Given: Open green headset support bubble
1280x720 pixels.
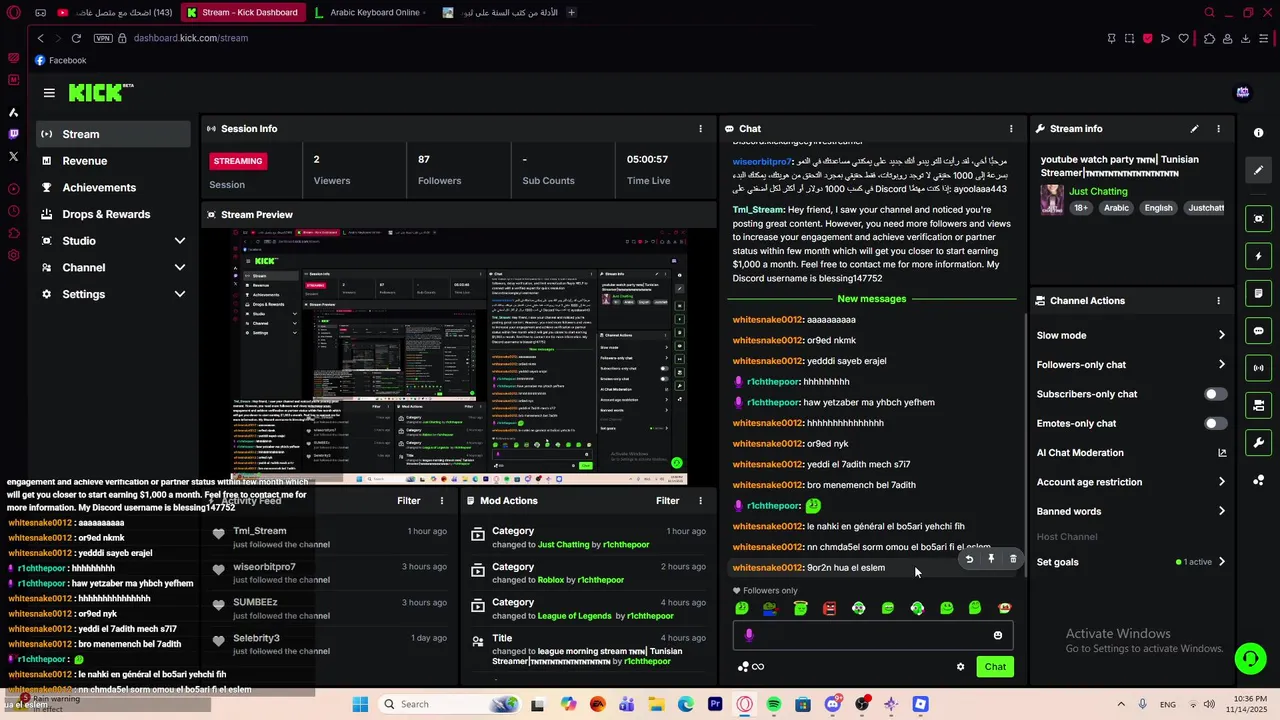Looking at the screenshot, I should tap(1250, 658).
